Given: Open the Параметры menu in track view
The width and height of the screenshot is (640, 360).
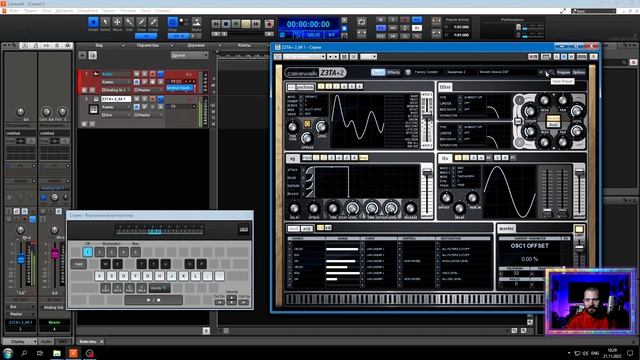Looking at the screenshot, I should [147, 45].
